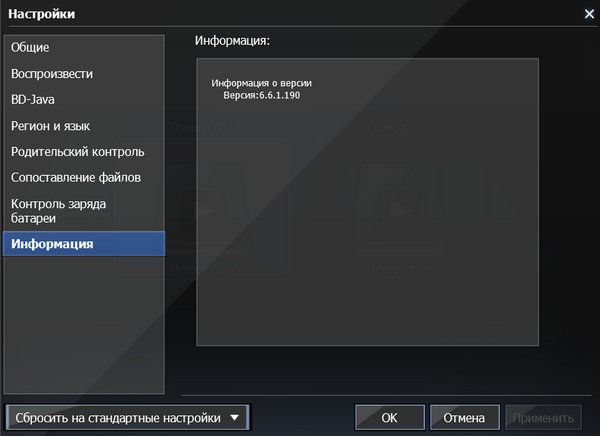Screen dimensions: 600x436
Task: Switch to the BD-Java settings page
Action: (84, 100)
